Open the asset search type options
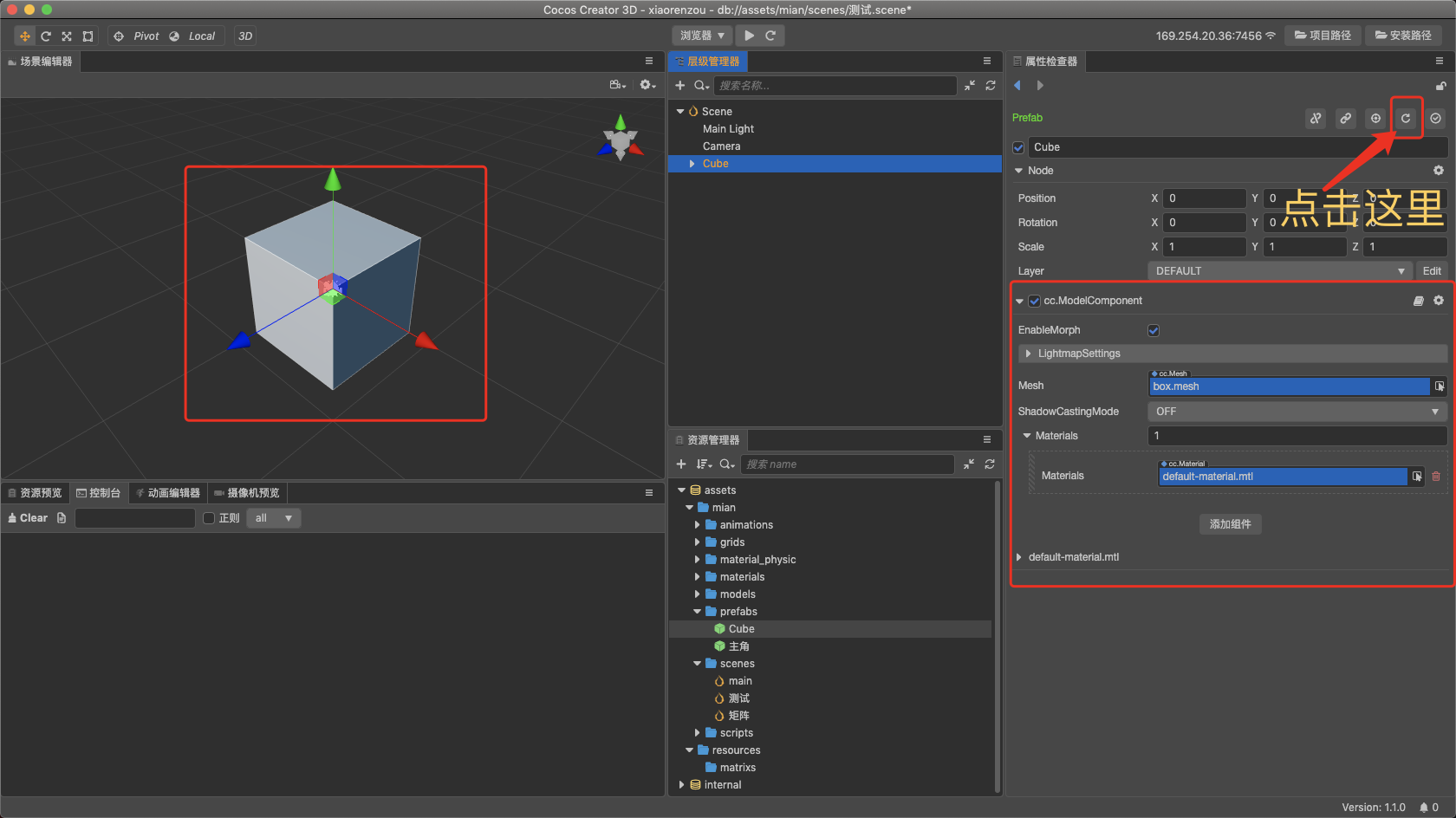The height and width of the screenshot is (818, 1456). 727,464
